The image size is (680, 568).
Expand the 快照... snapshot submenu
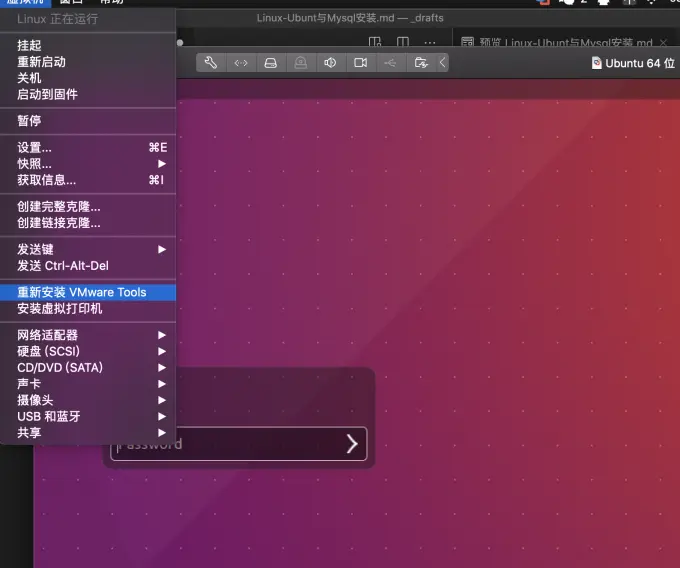pos(88,164)
